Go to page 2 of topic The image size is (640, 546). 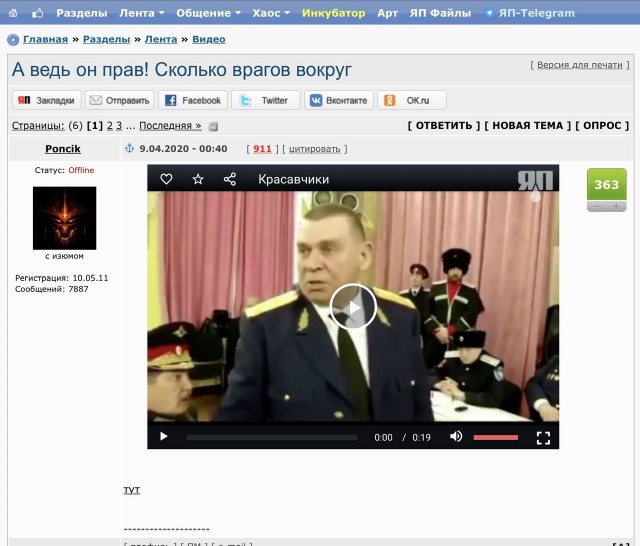[110, 126]
